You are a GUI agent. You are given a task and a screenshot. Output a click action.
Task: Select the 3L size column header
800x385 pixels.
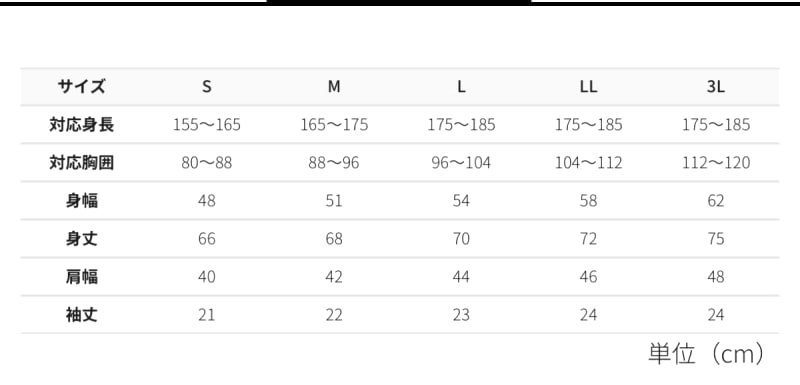(716, 87)
